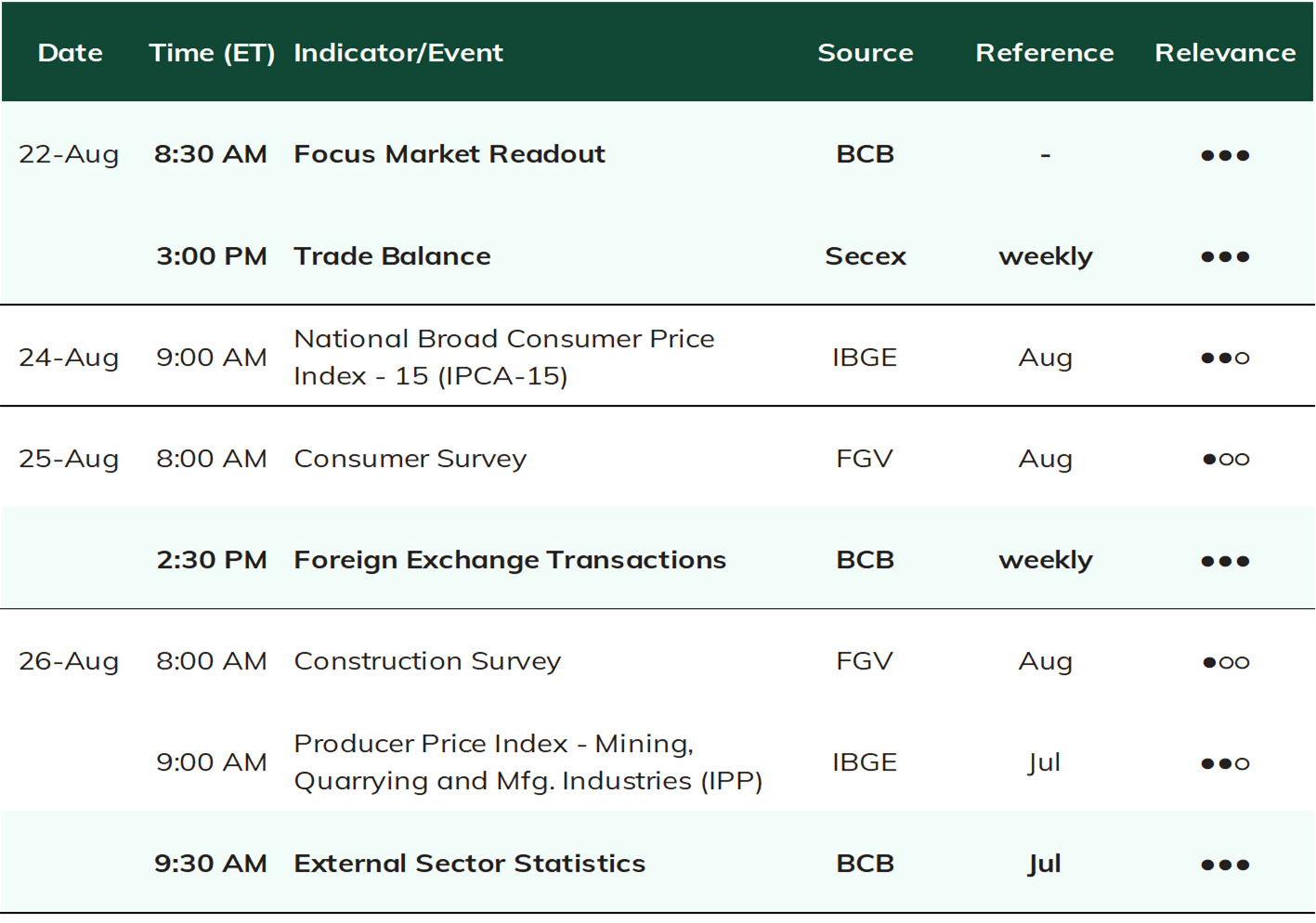Select the Trade Balance event
This screenshot has width=1316, height=923.
392,256
